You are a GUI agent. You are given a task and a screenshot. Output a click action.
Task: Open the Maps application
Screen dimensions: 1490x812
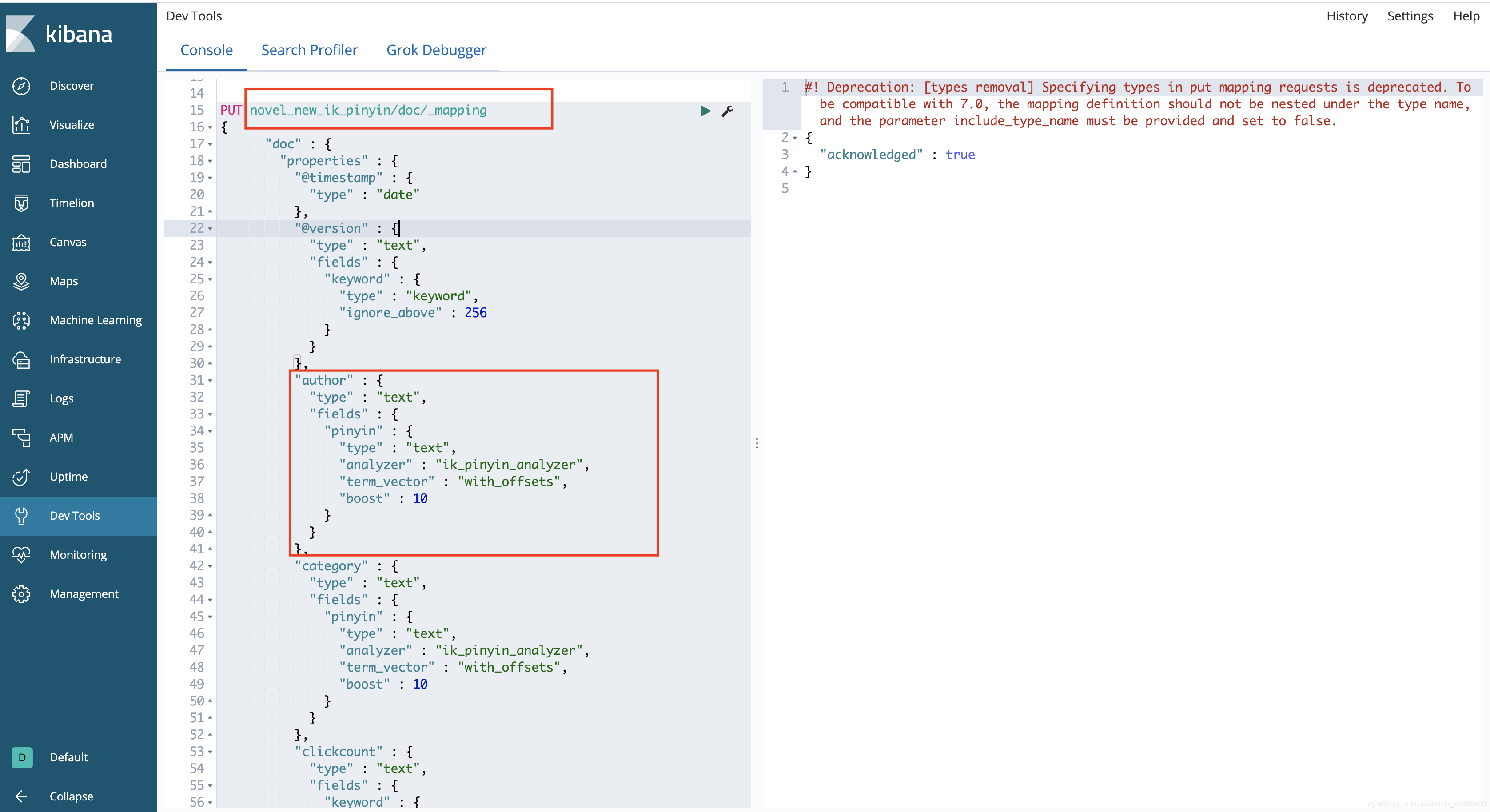click(x=64, y=281)
